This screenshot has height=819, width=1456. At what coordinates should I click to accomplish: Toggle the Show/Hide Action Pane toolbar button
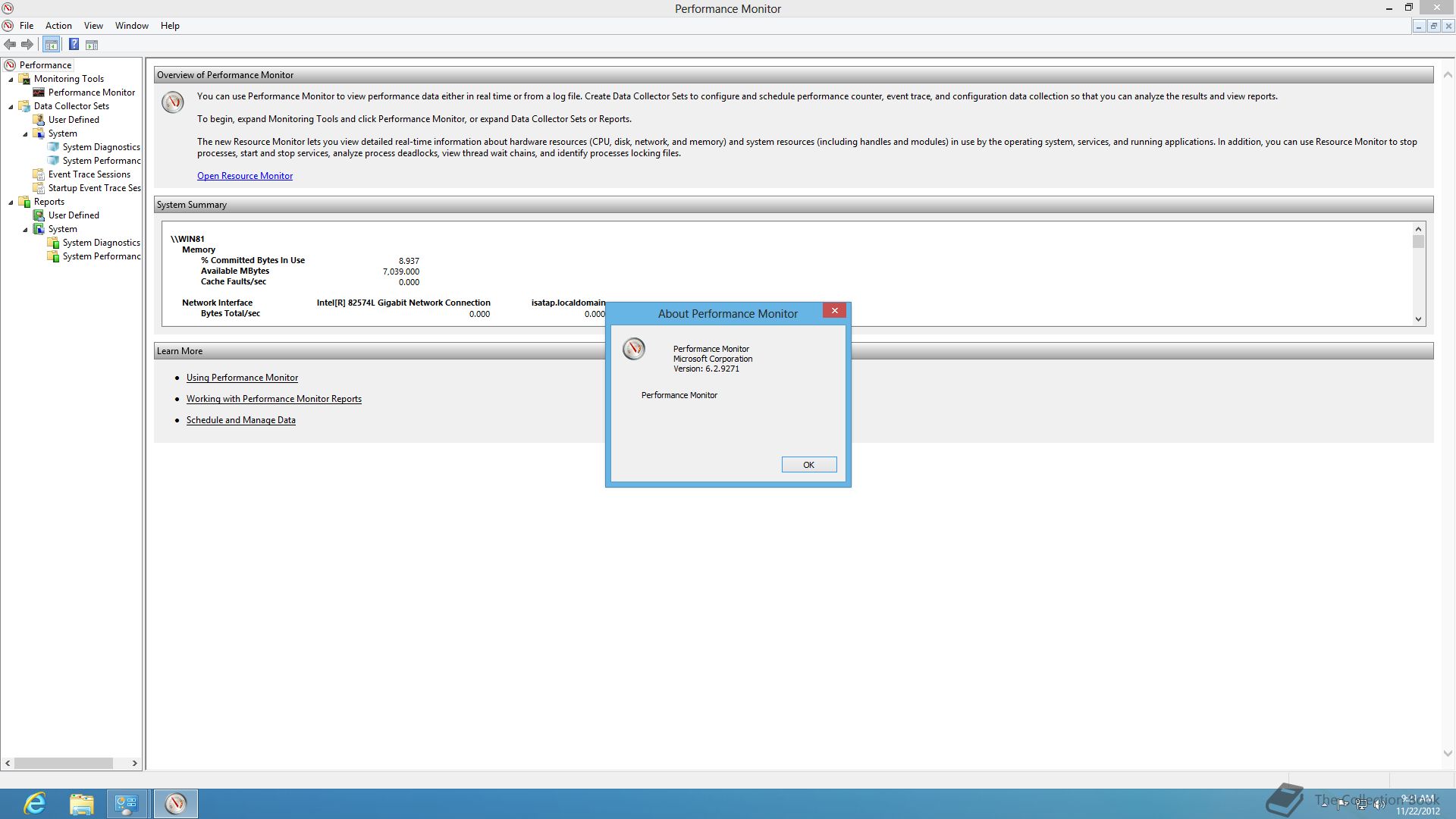(92, 45)
